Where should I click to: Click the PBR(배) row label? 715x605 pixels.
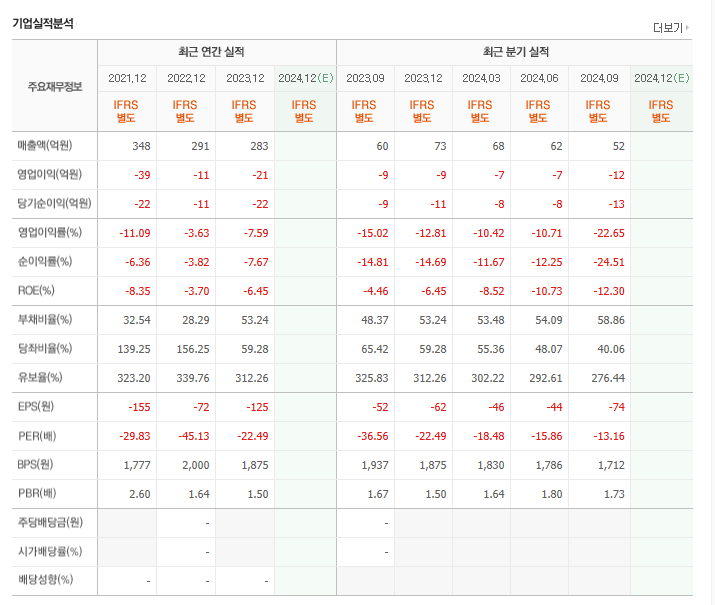tap(37, 493)
